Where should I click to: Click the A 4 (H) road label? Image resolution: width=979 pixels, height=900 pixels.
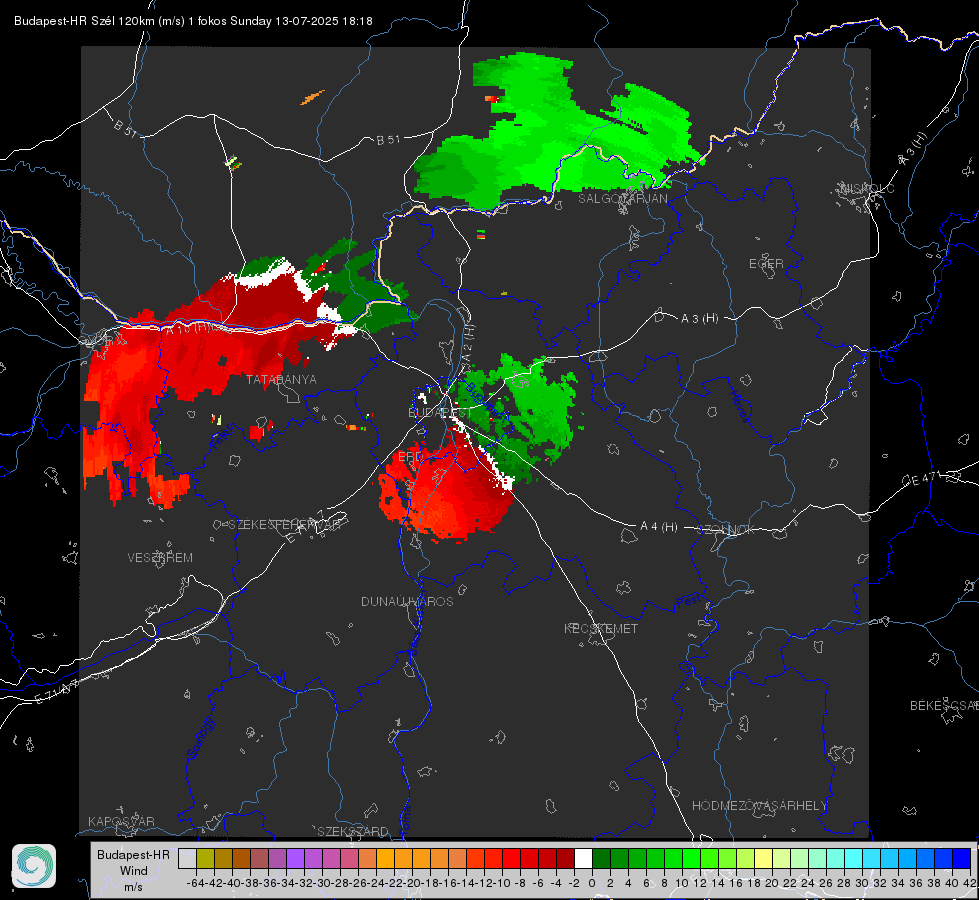659,527
